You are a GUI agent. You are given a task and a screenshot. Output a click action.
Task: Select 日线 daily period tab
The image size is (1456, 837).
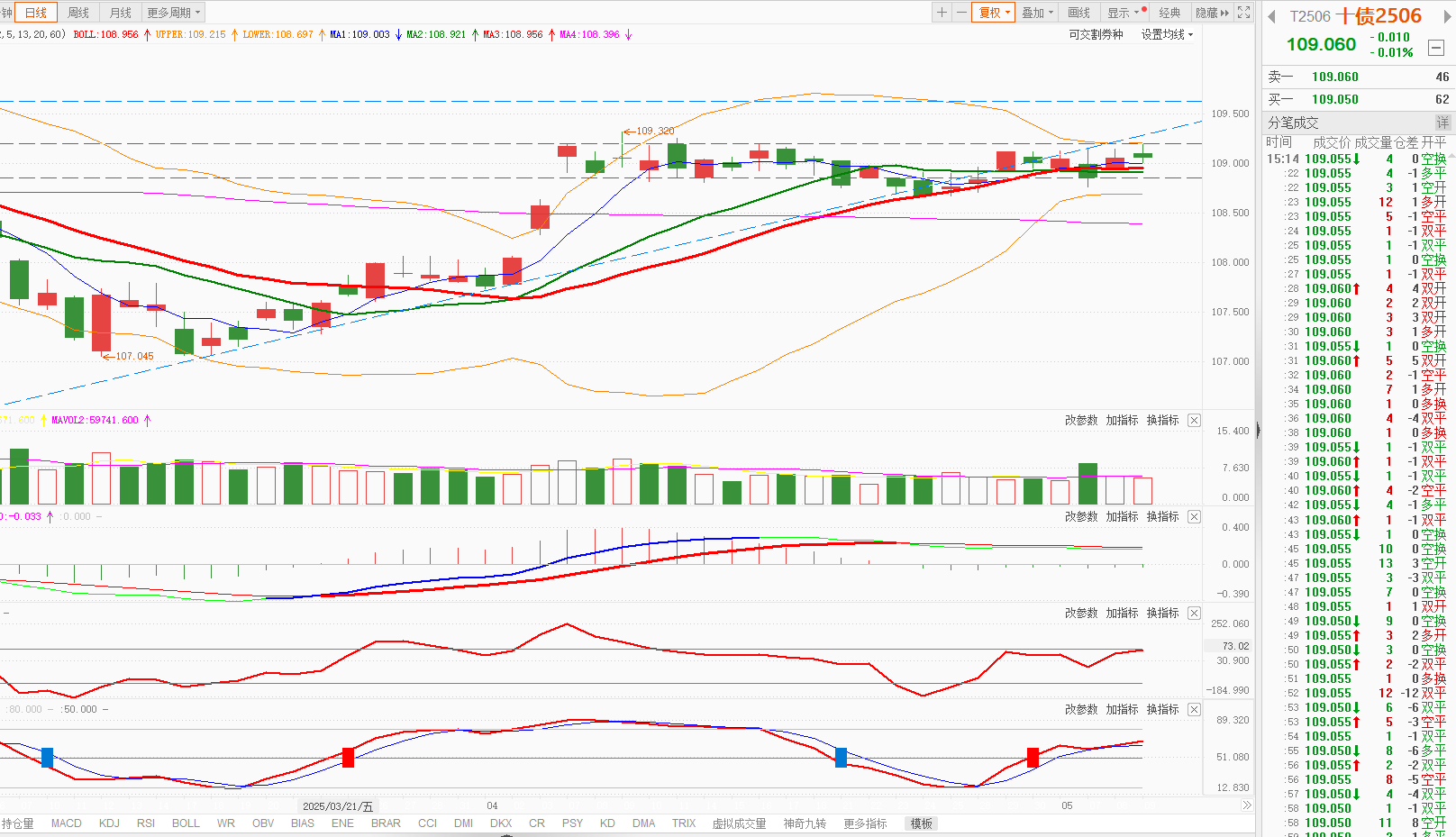point(36,13)
